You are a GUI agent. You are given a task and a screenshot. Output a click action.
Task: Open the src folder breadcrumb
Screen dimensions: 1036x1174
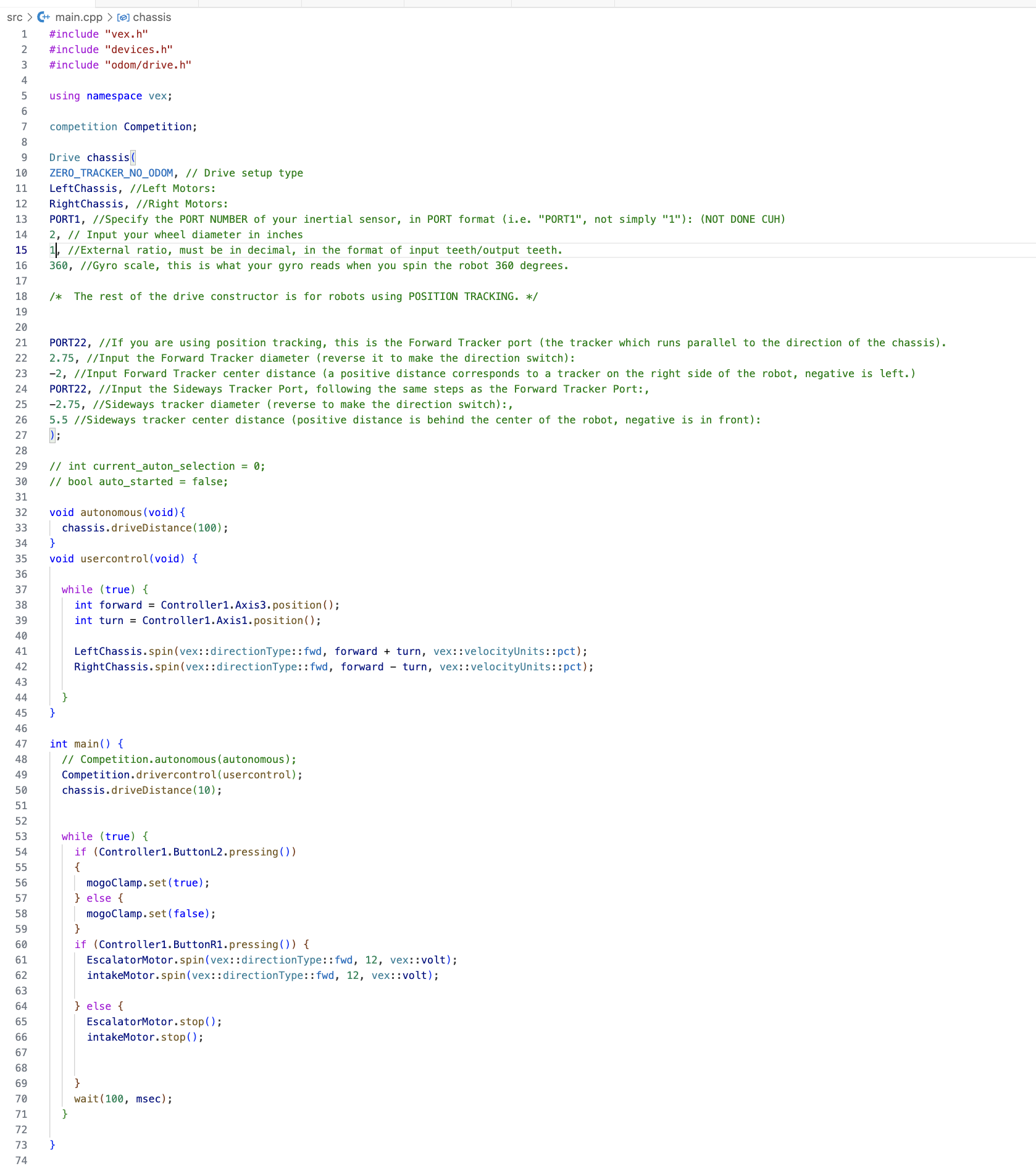[15, 17]
